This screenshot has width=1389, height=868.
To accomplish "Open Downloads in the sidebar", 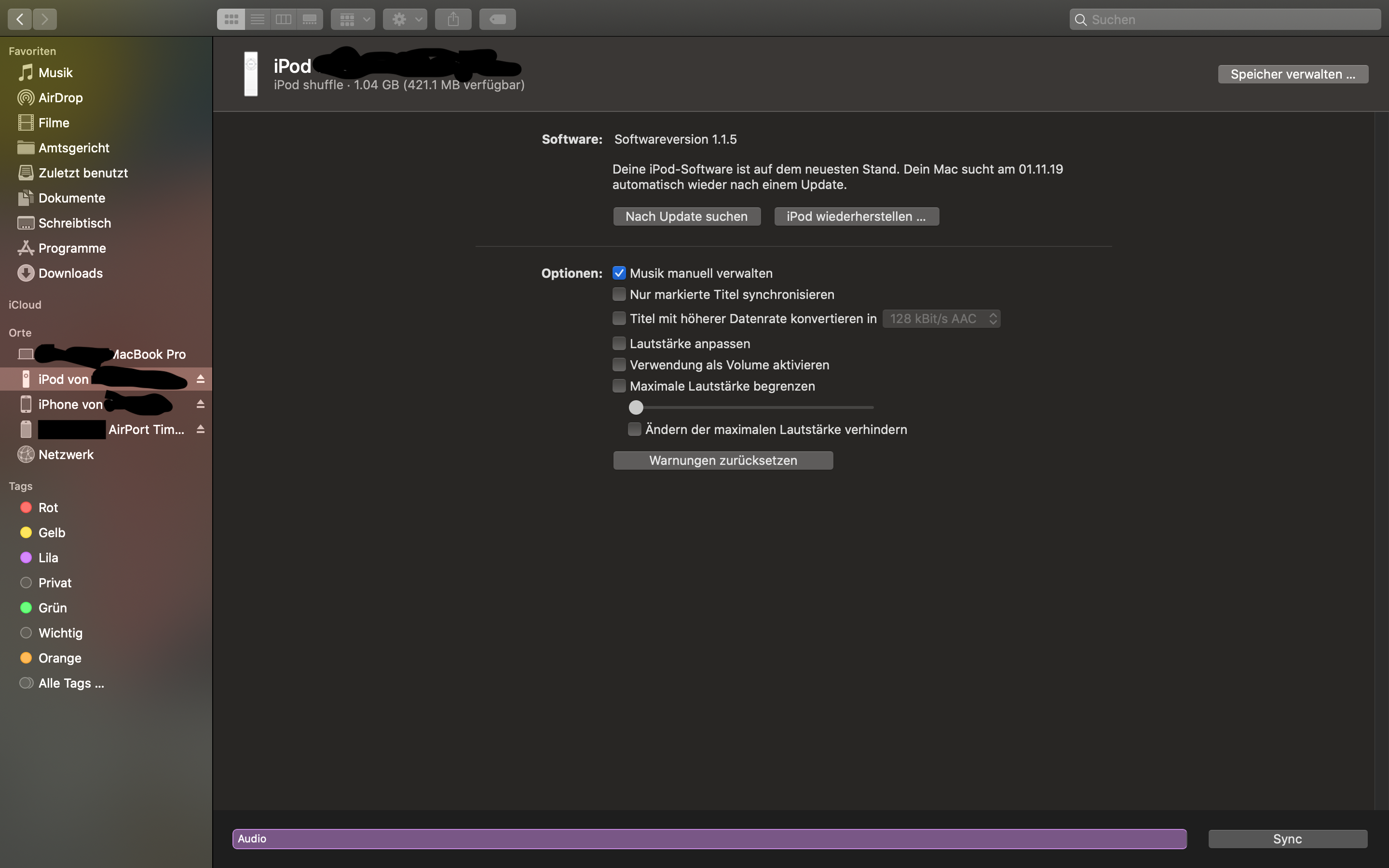I will 70,273.
